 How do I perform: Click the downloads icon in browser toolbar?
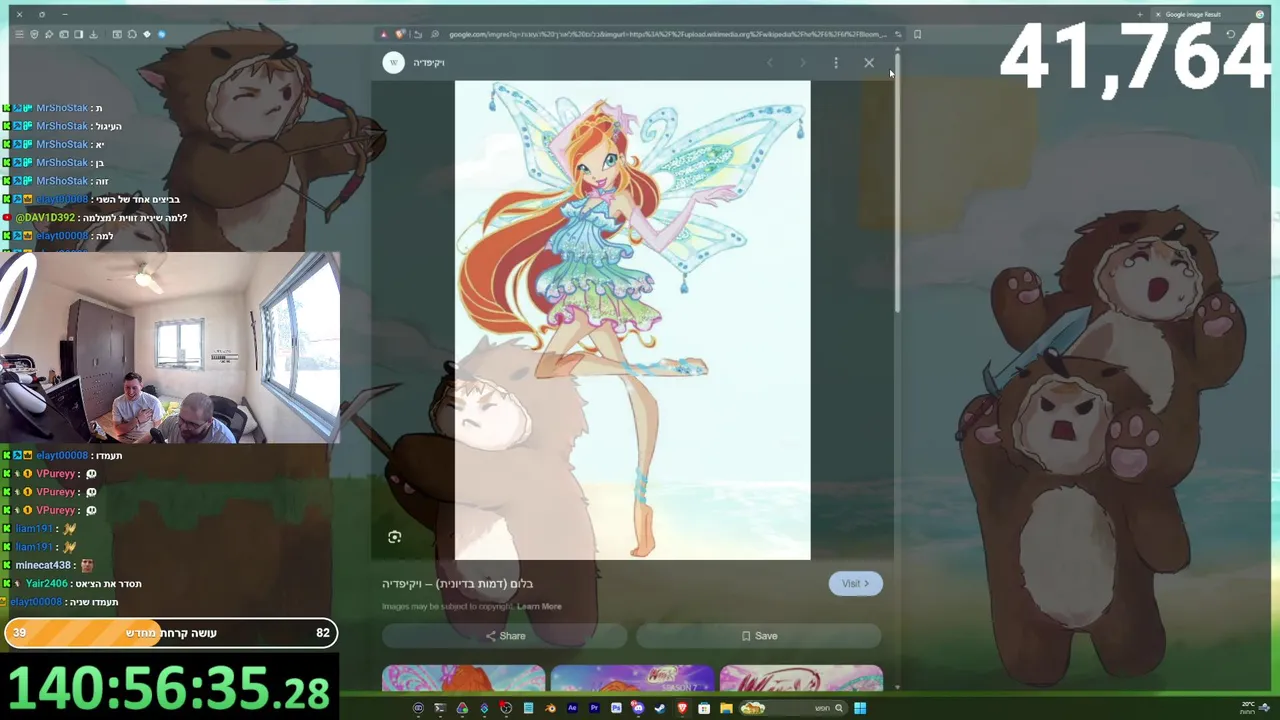tap(93, 34)
